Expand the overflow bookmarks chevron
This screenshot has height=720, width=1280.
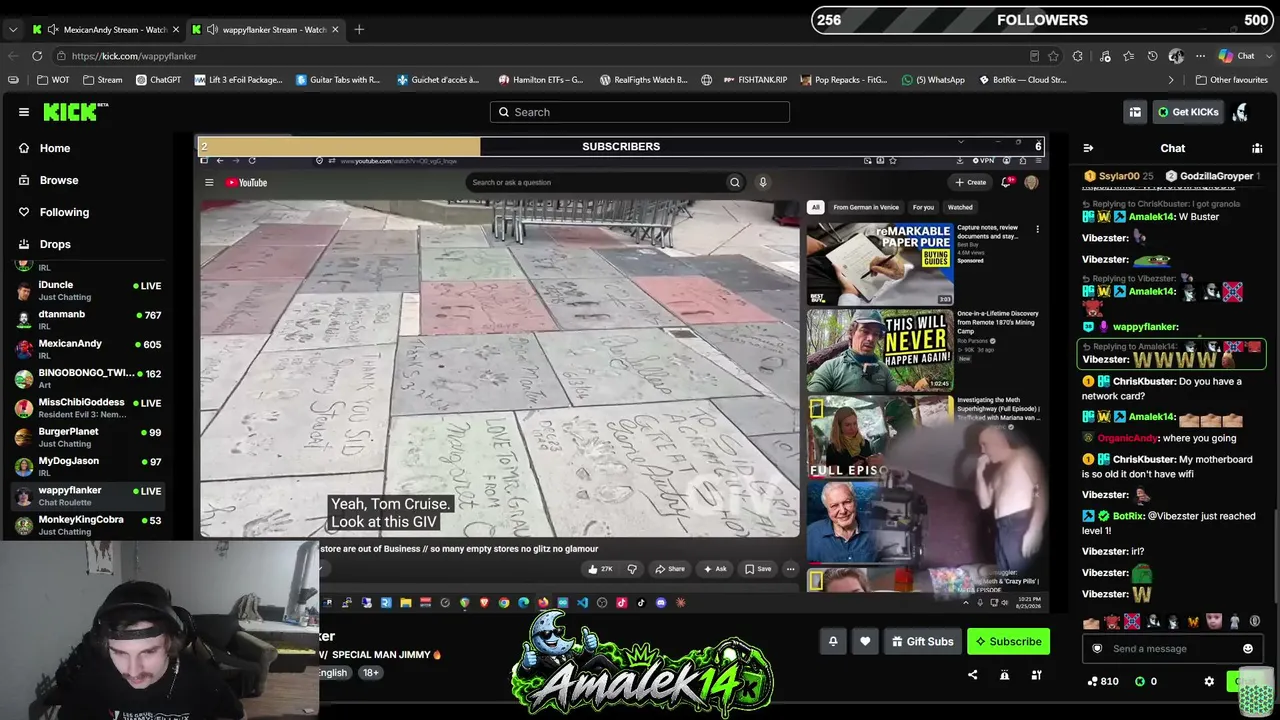point(1171,80)
